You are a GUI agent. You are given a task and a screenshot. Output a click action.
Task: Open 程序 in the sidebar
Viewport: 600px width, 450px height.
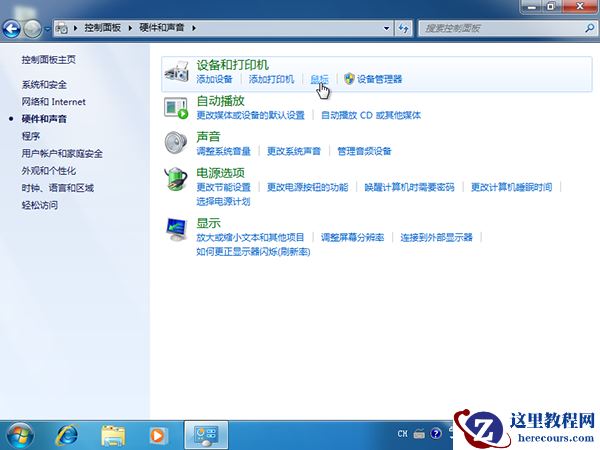31,136
